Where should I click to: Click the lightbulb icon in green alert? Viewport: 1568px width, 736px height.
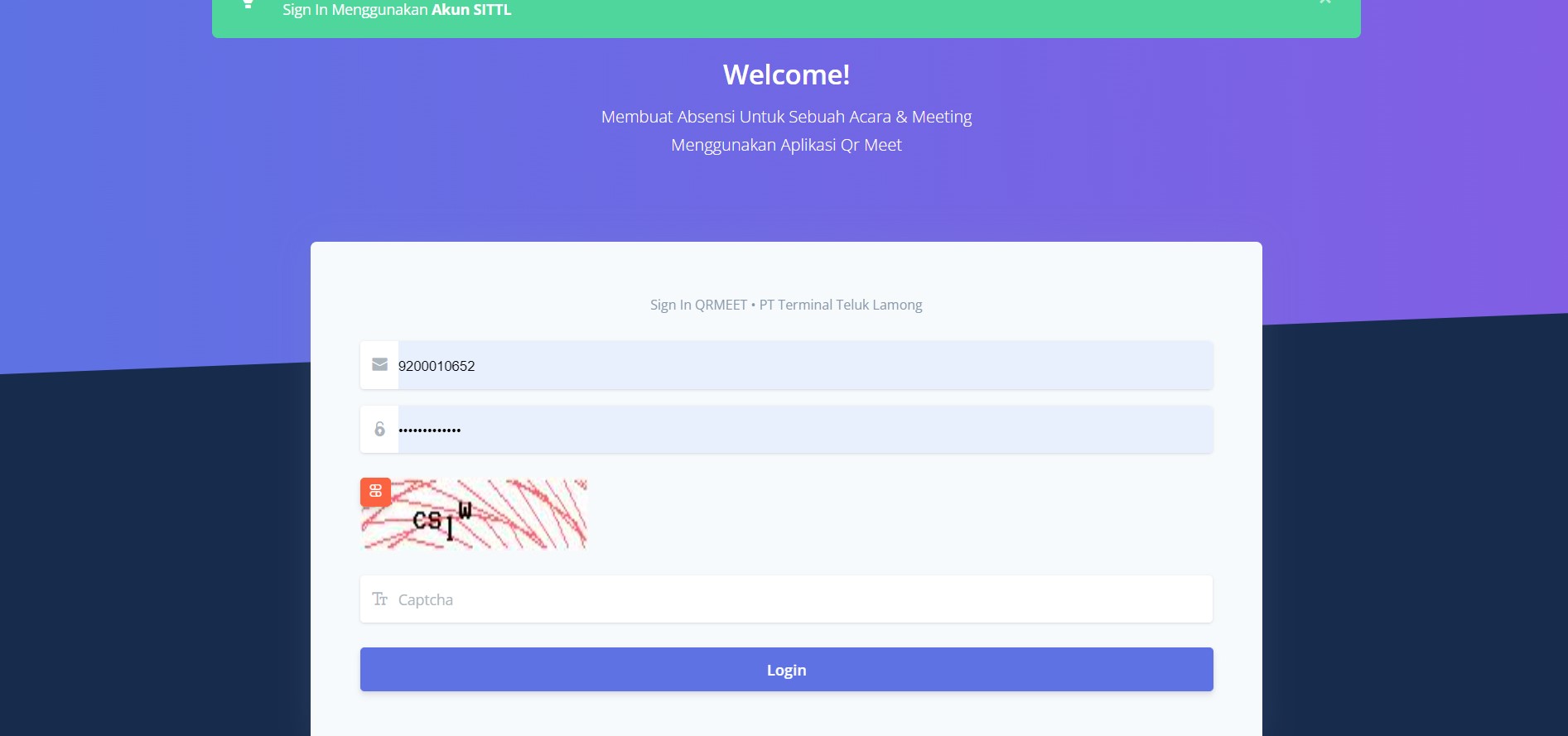[248, 4]
